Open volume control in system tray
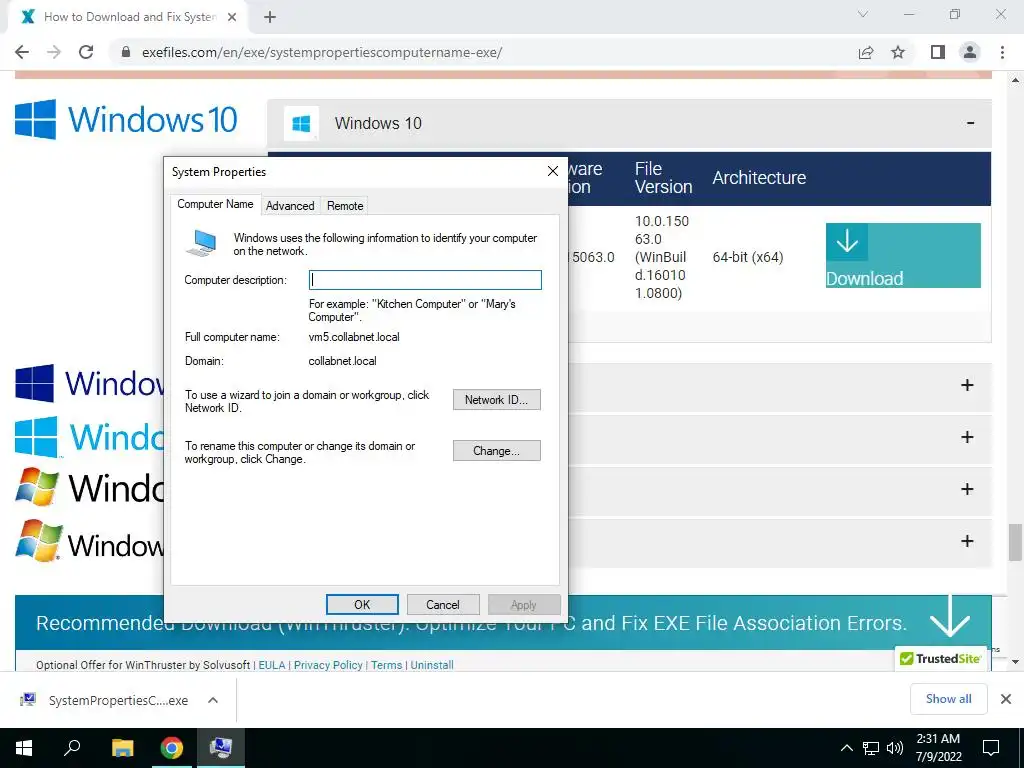 pyautogui.click(x=895, y=748)
